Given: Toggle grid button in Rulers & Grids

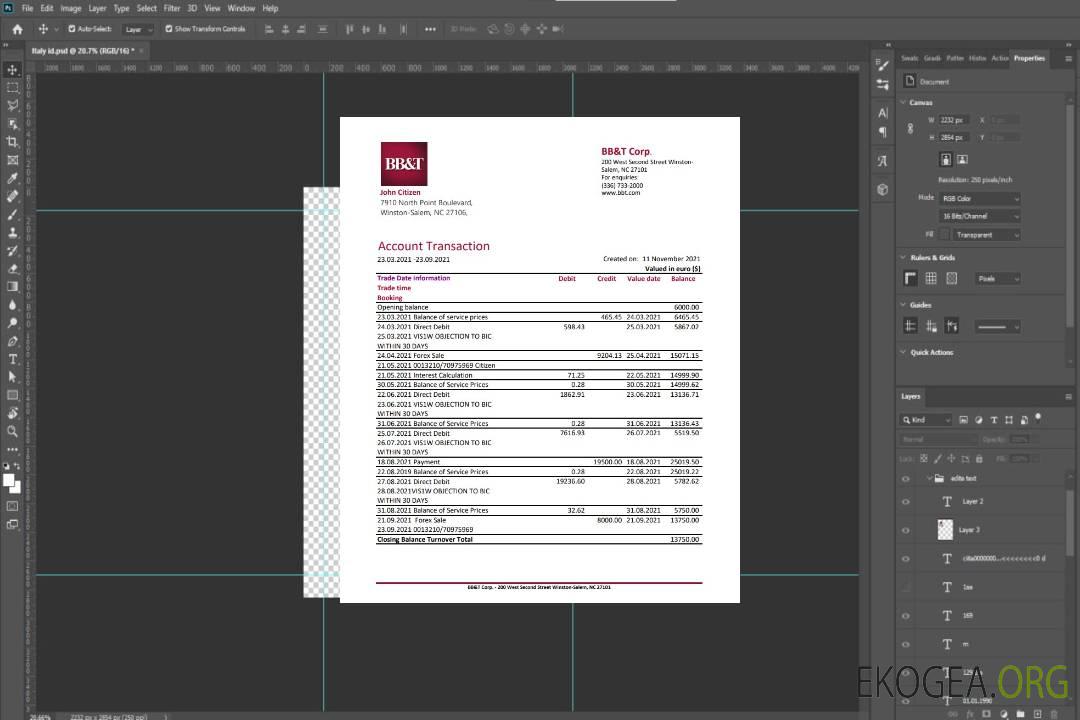Looking at the screenshot, I should [931, 278].
